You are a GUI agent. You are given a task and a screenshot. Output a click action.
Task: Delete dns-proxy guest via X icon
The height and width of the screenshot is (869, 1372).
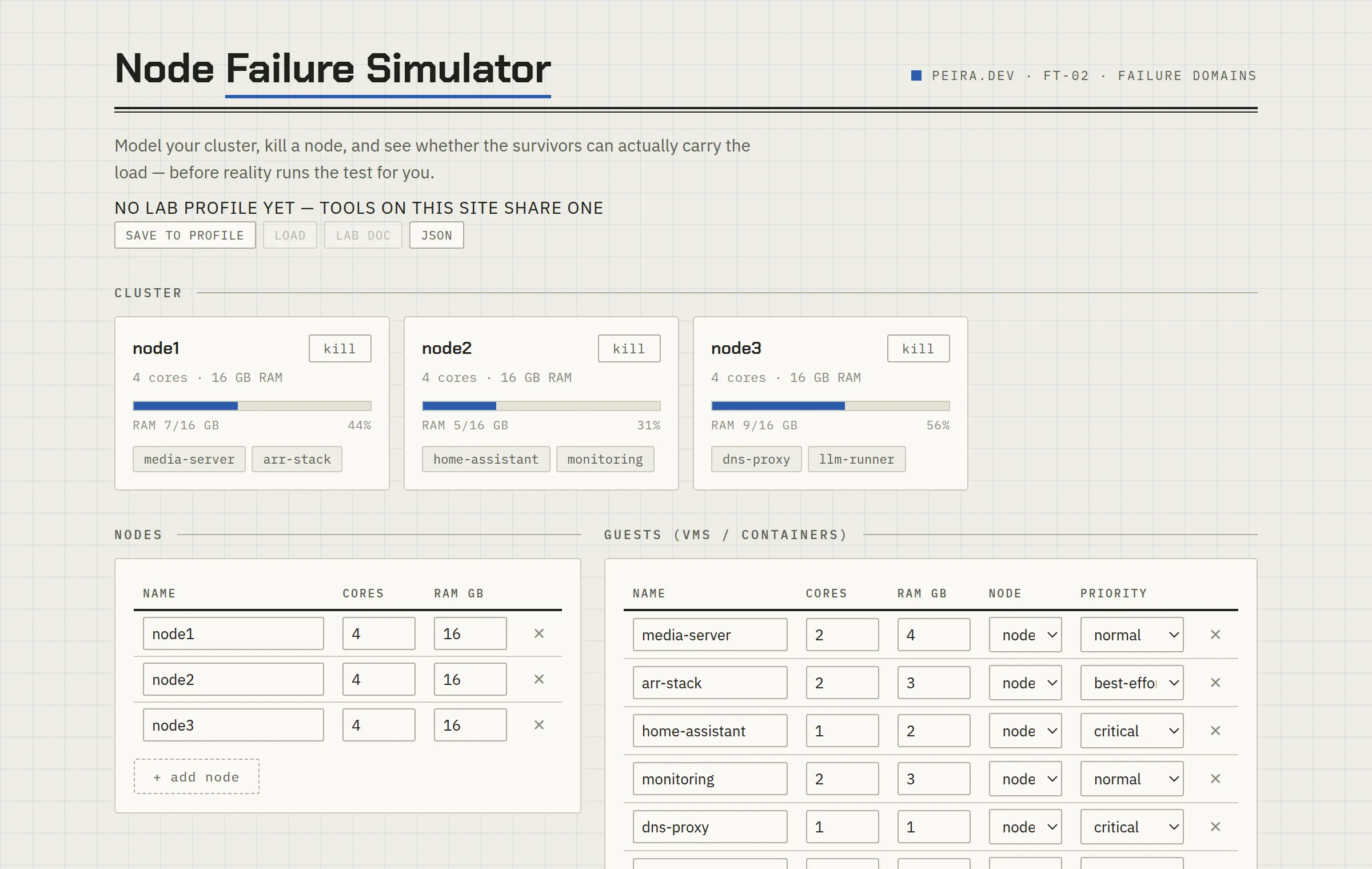pos(1215,827)
